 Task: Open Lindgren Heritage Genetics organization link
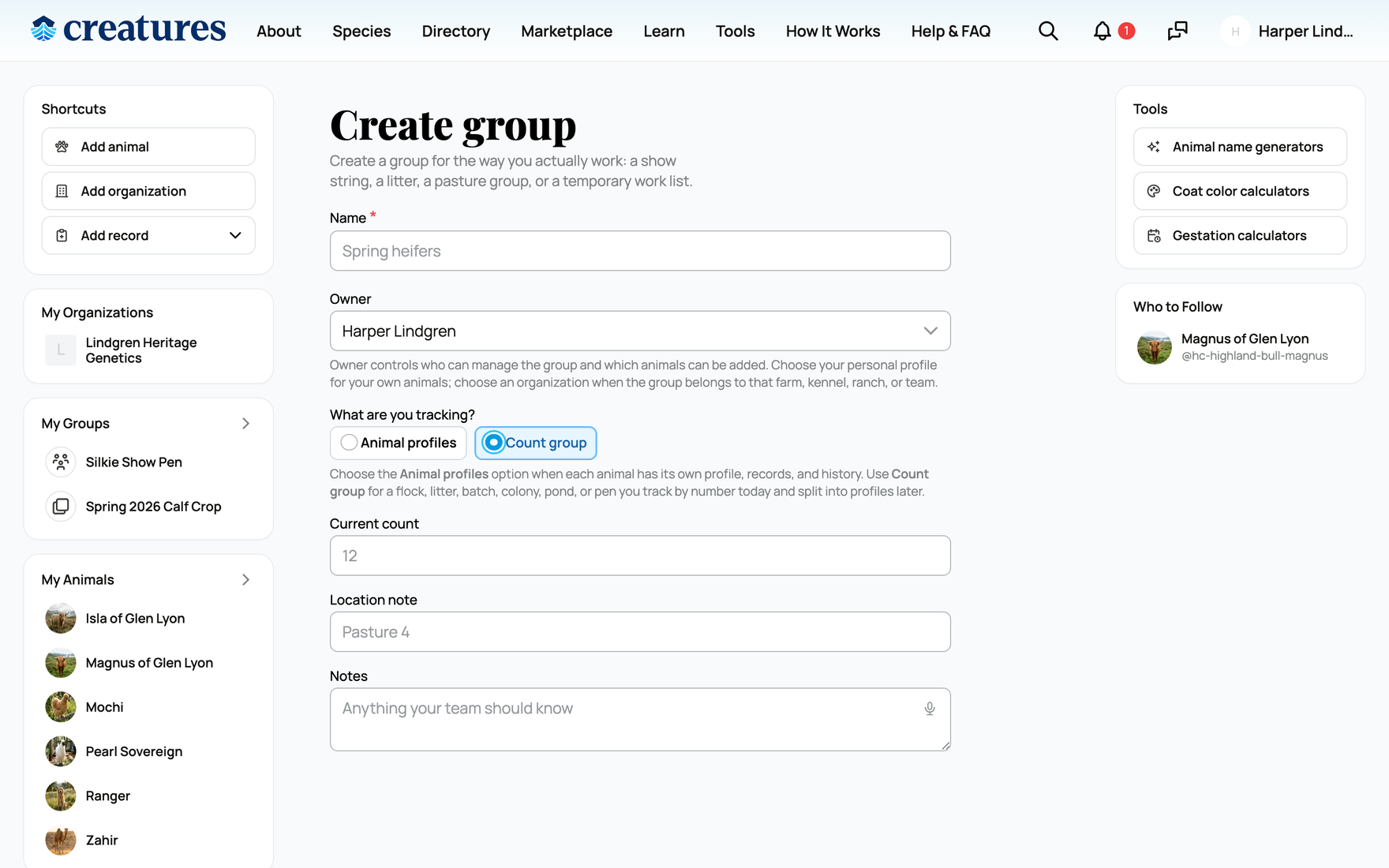141,350
